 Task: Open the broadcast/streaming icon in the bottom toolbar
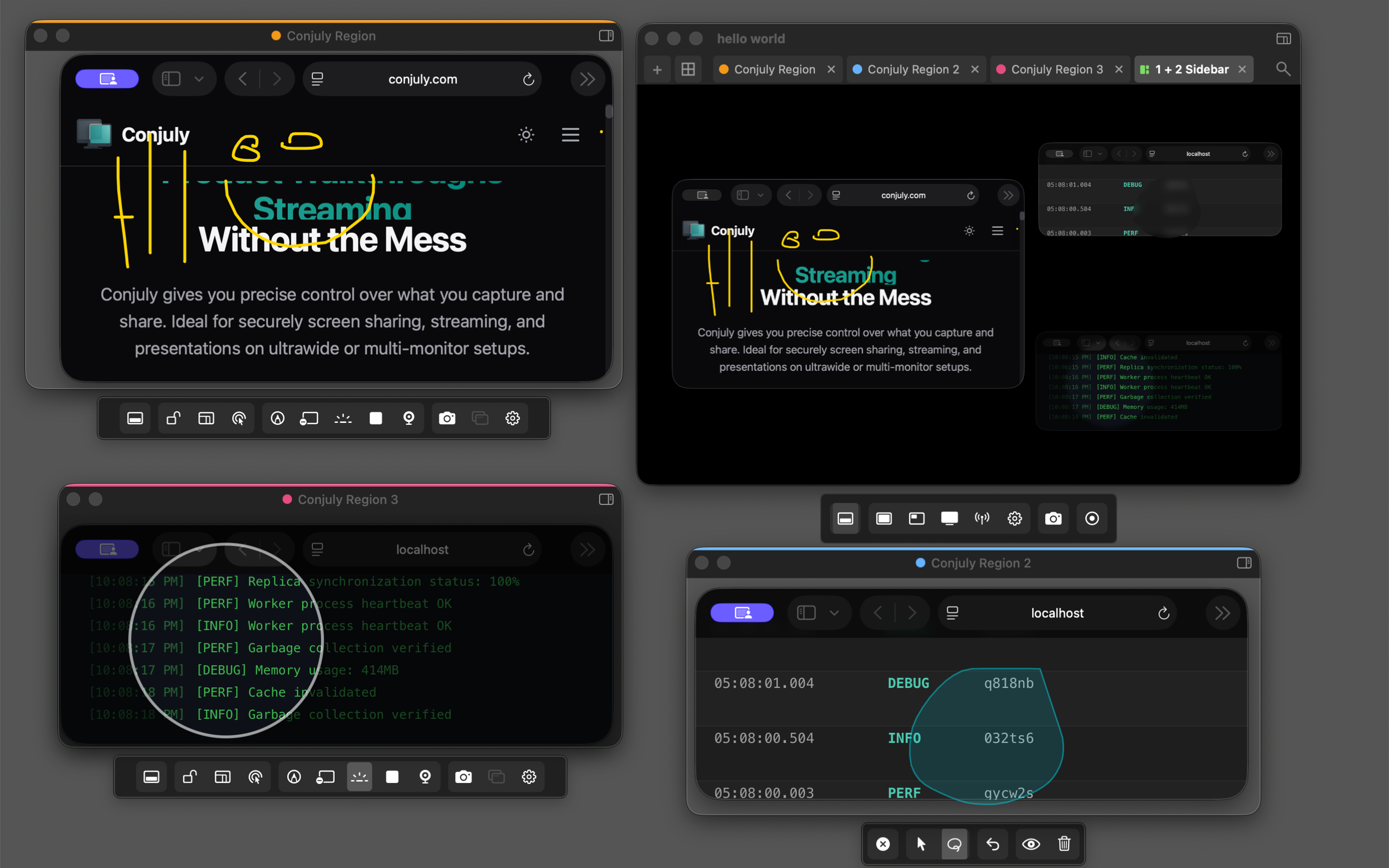click(982, 518)
